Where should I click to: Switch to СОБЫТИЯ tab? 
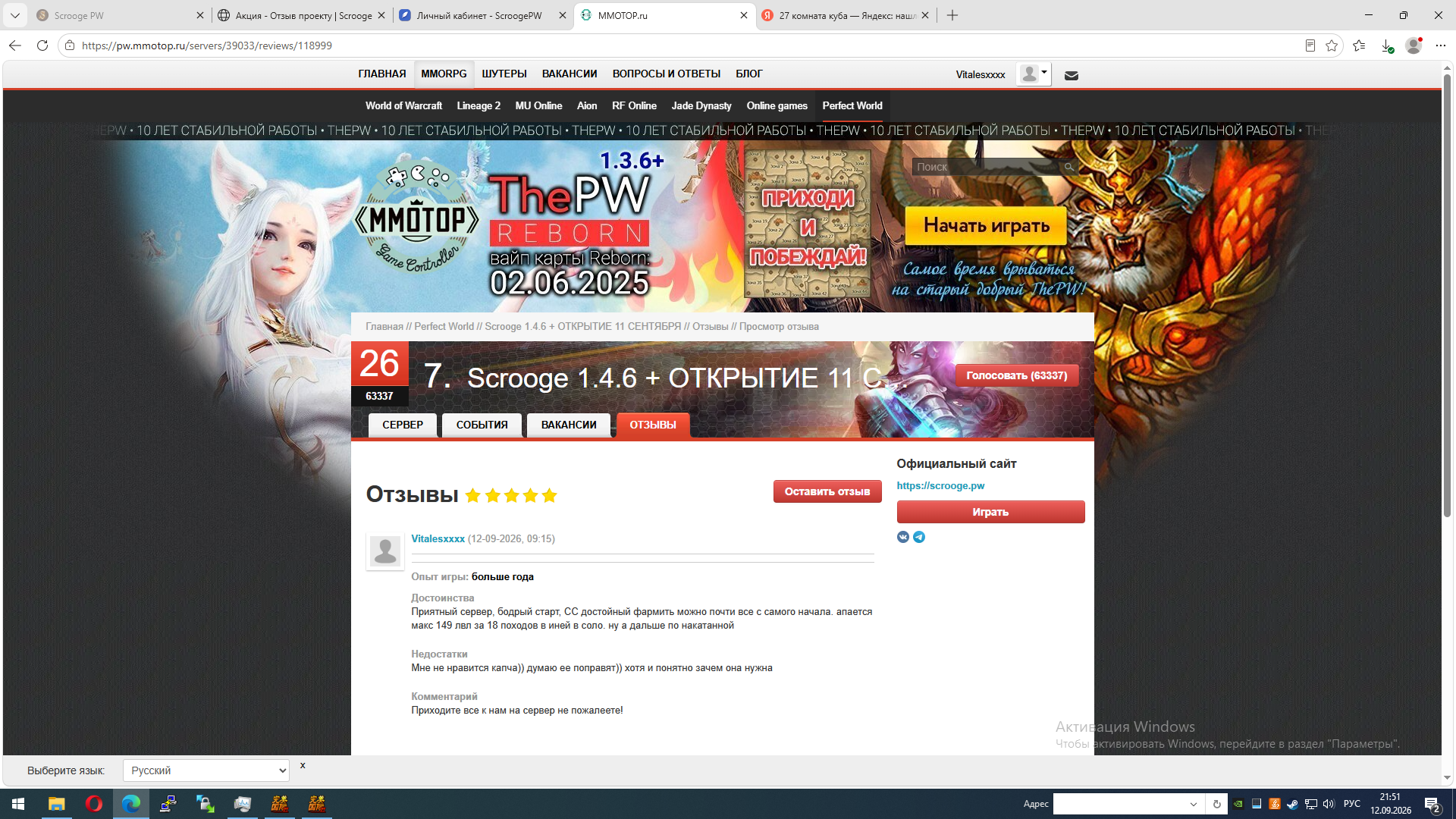[x=482, y=425]
